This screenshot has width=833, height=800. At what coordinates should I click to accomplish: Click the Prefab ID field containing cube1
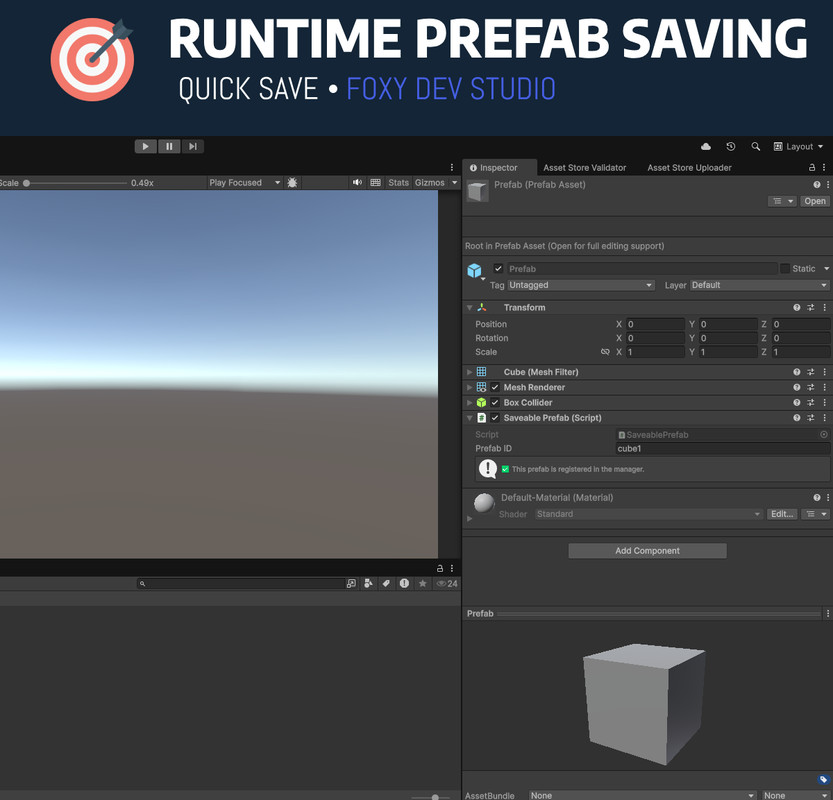[x=720, y=449]
